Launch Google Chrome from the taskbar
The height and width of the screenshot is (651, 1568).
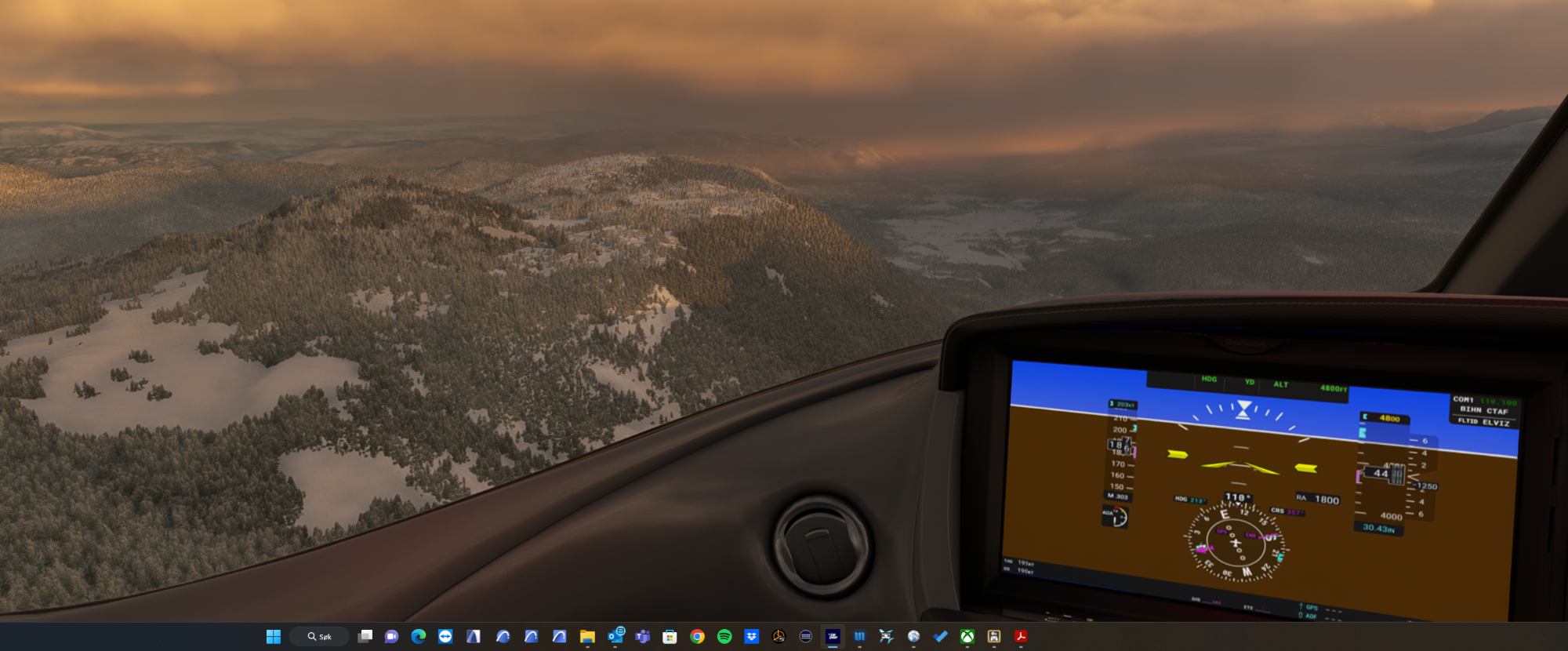pos(697,637)
